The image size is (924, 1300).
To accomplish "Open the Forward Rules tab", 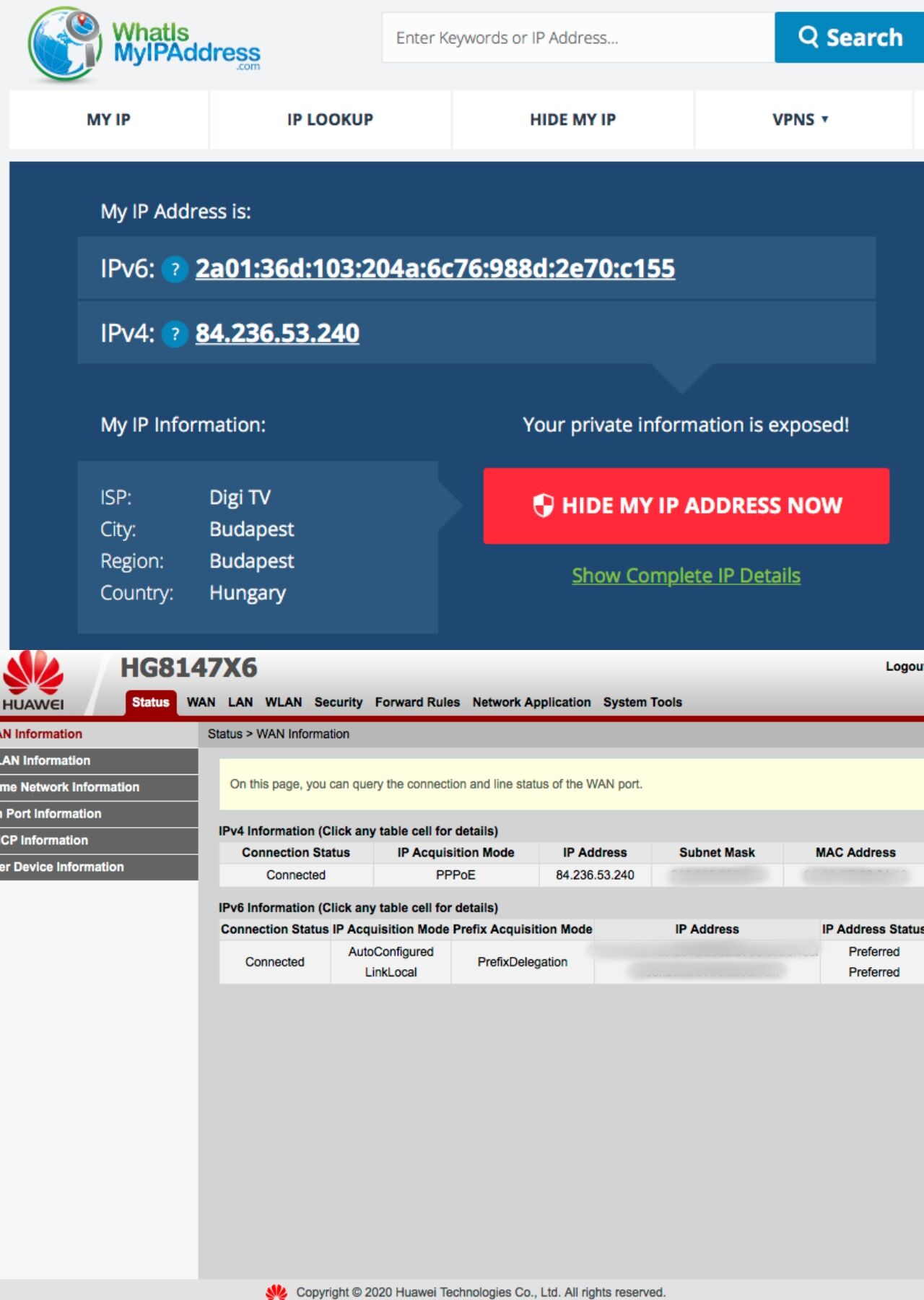I will pyautogui.click(x=417, y=702).
